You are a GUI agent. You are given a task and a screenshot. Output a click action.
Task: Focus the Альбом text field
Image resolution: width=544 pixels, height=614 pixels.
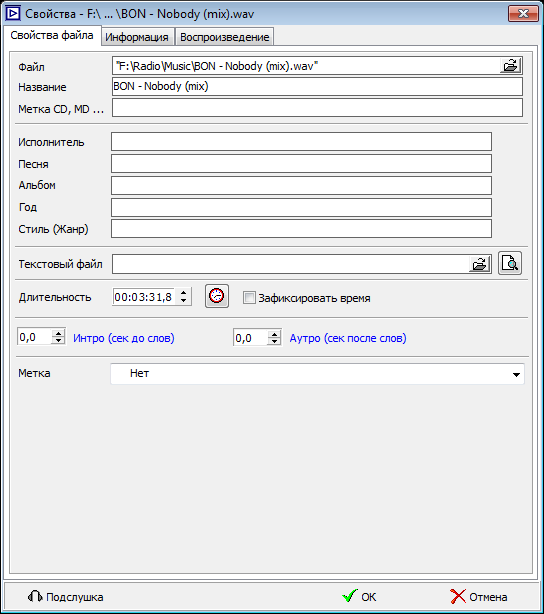(x=301, y=185)
